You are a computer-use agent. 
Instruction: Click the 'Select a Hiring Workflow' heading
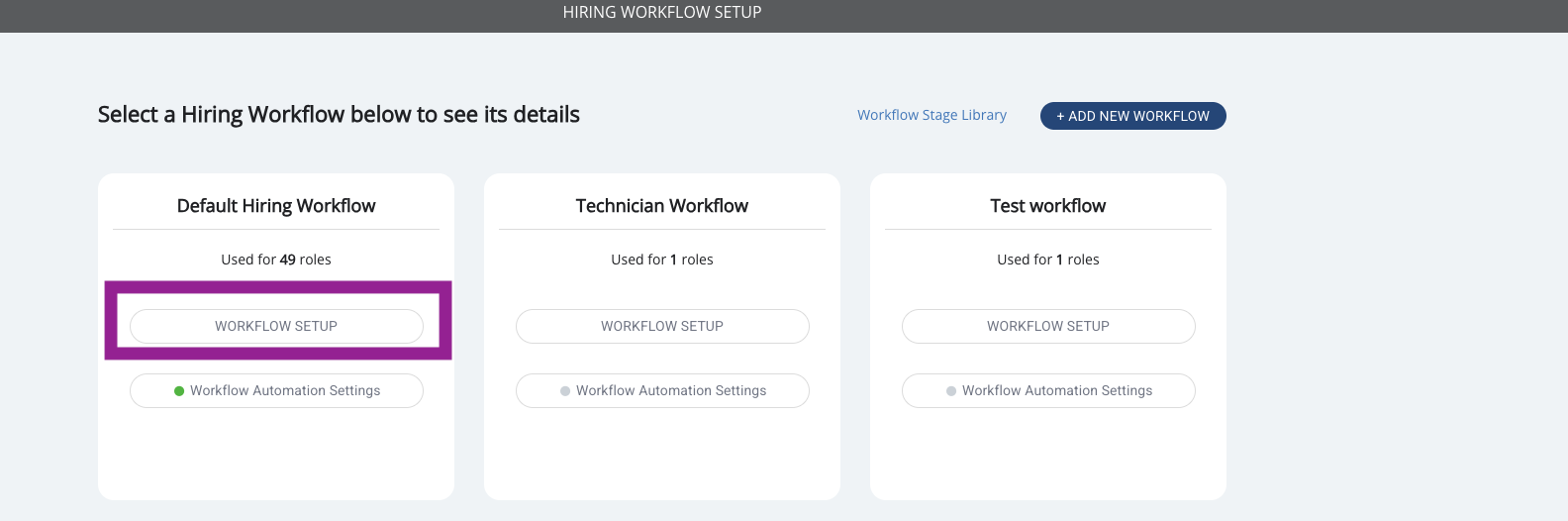tap(339, 115)
